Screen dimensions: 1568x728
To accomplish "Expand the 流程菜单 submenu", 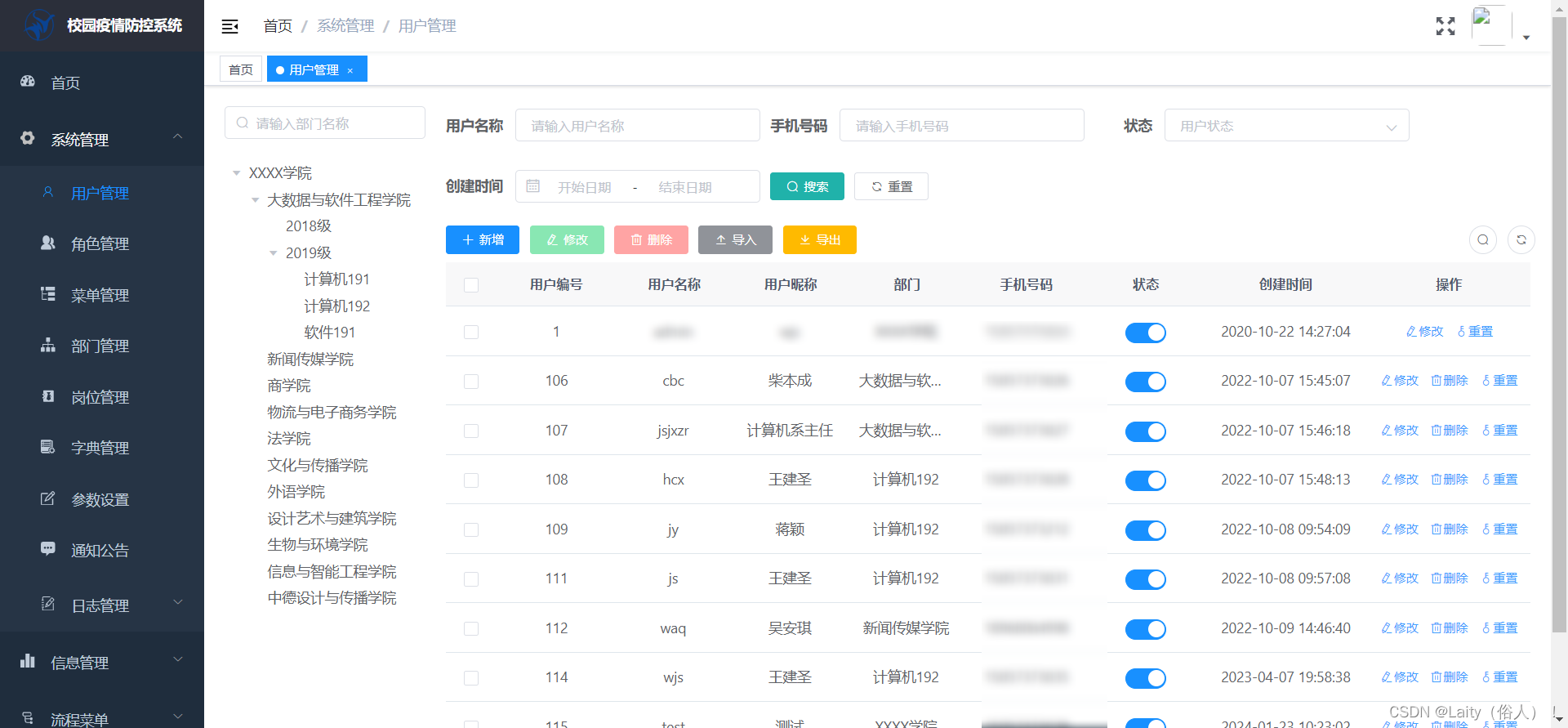I will coord(177,717).
